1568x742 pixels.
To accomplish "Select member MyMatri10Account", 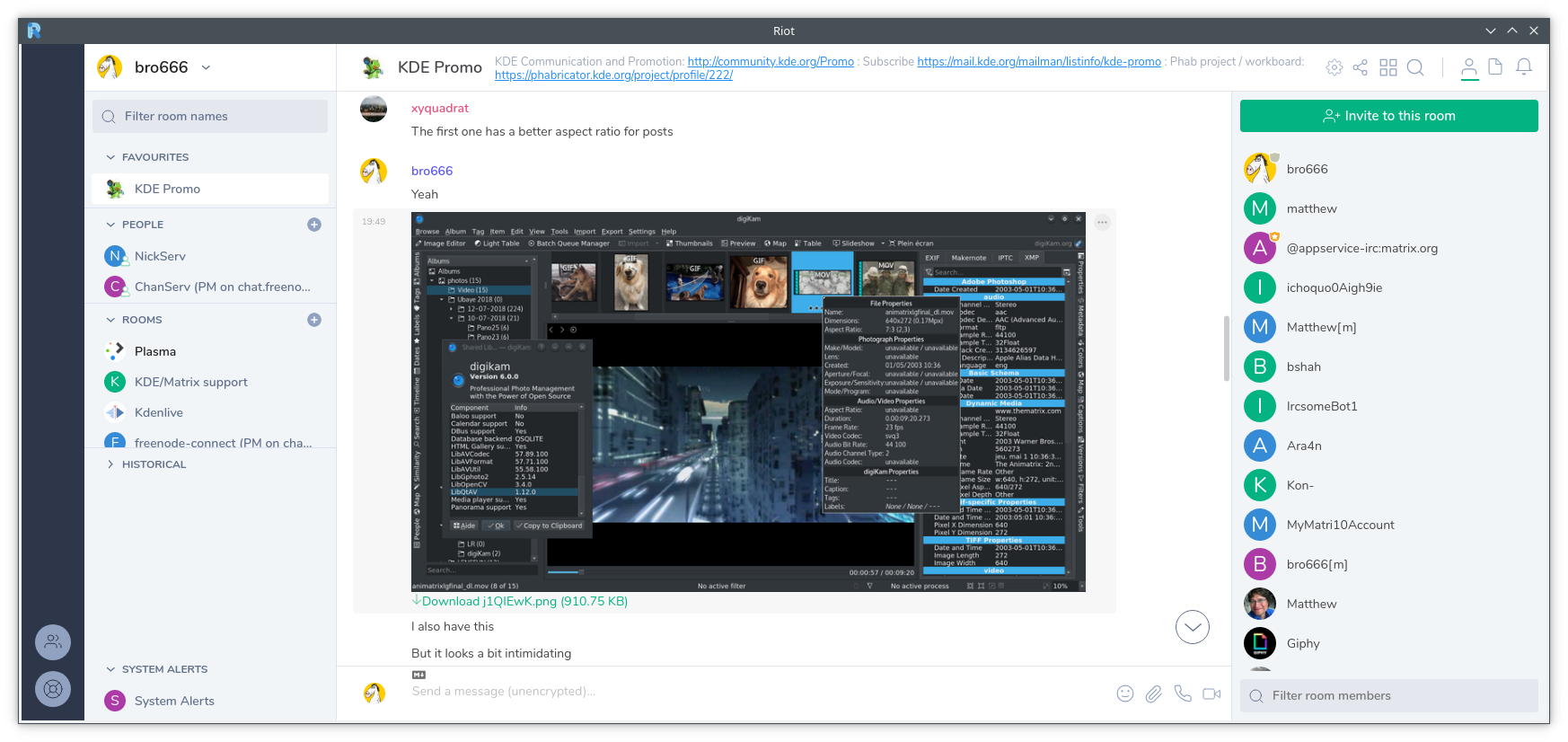I will [1388, 525].
